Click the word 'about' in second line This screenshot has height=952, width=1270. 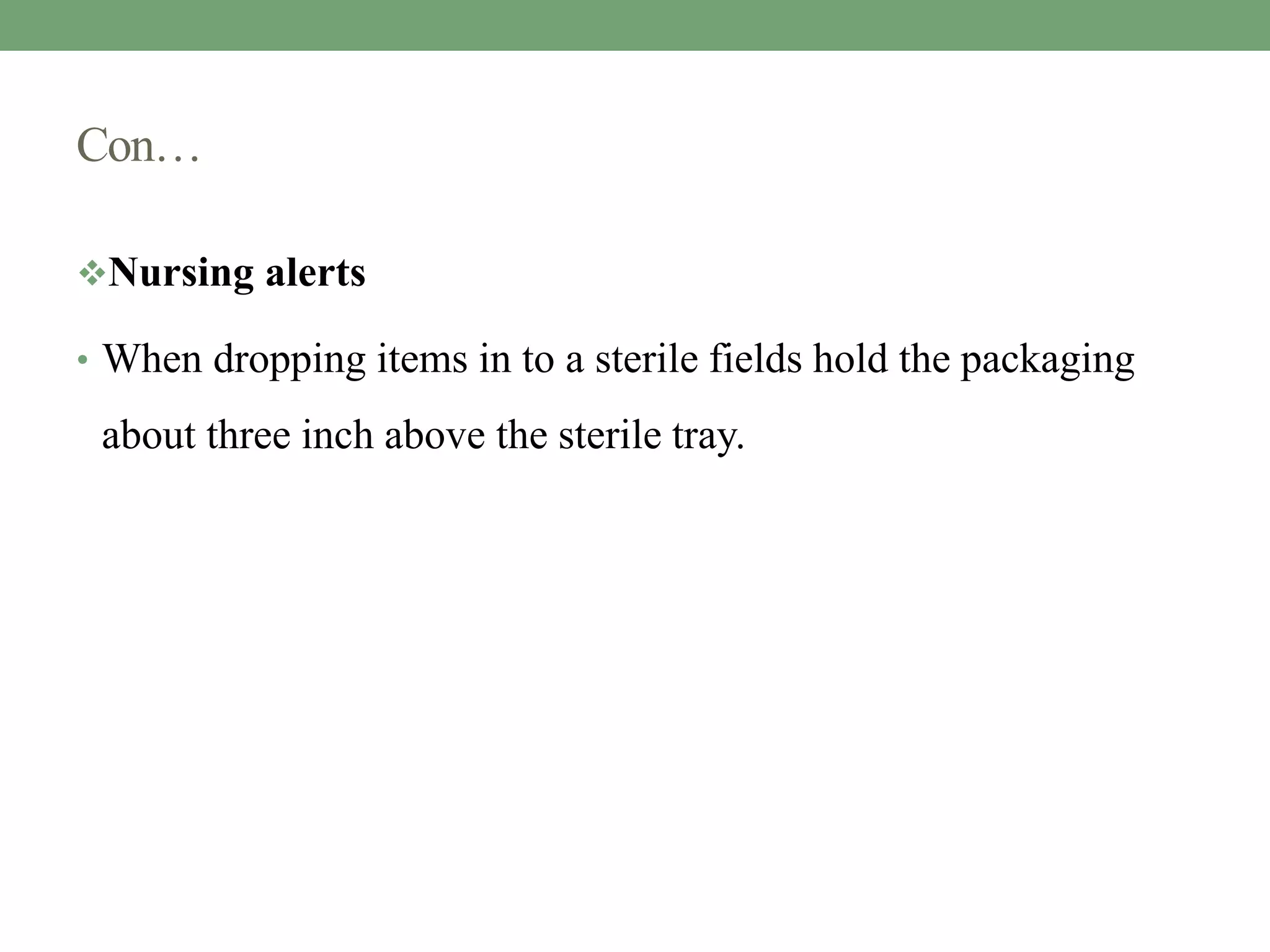[149, 435]
